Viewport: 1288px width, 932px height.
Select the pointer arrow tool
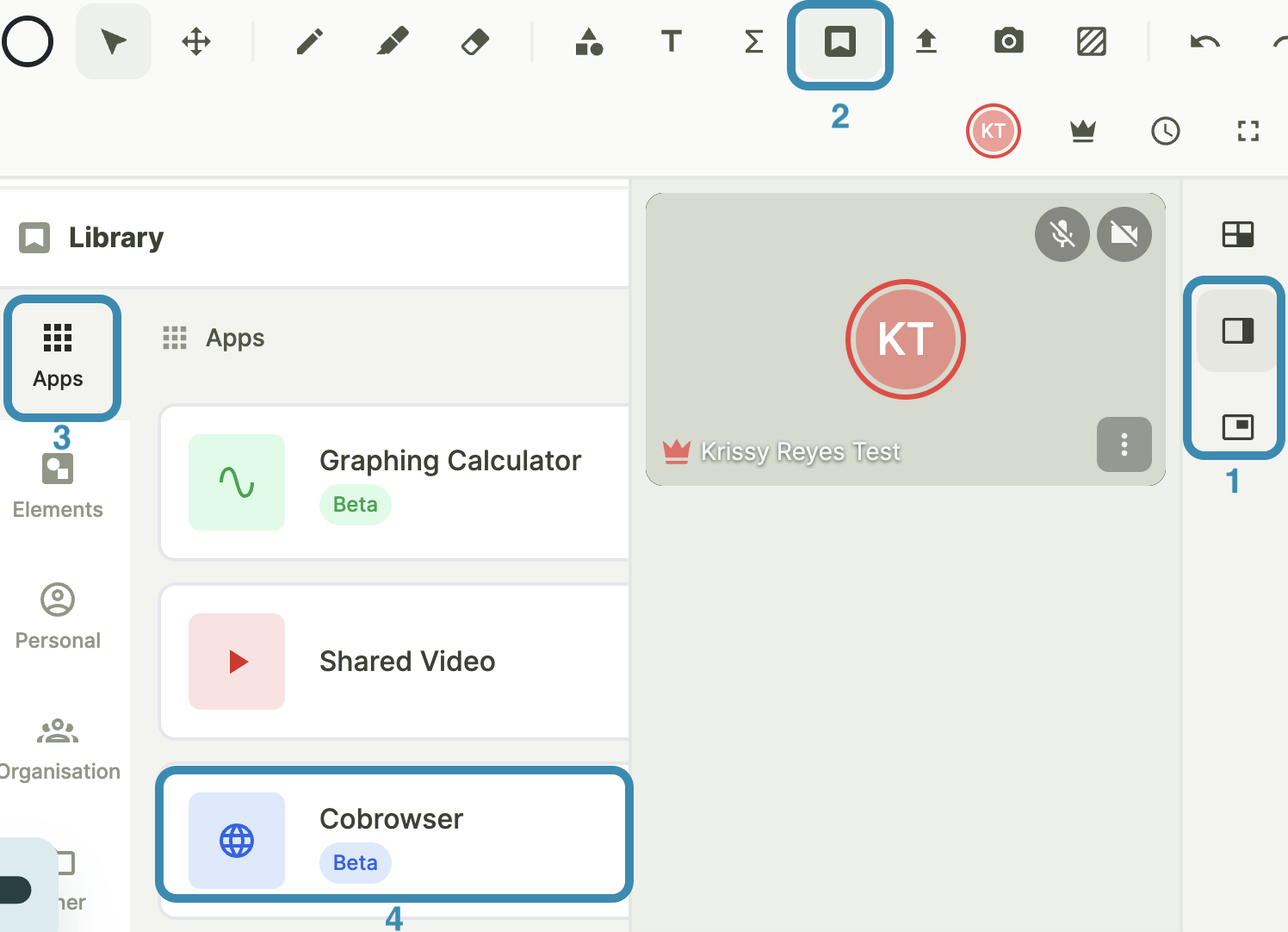tap(114, 41)
